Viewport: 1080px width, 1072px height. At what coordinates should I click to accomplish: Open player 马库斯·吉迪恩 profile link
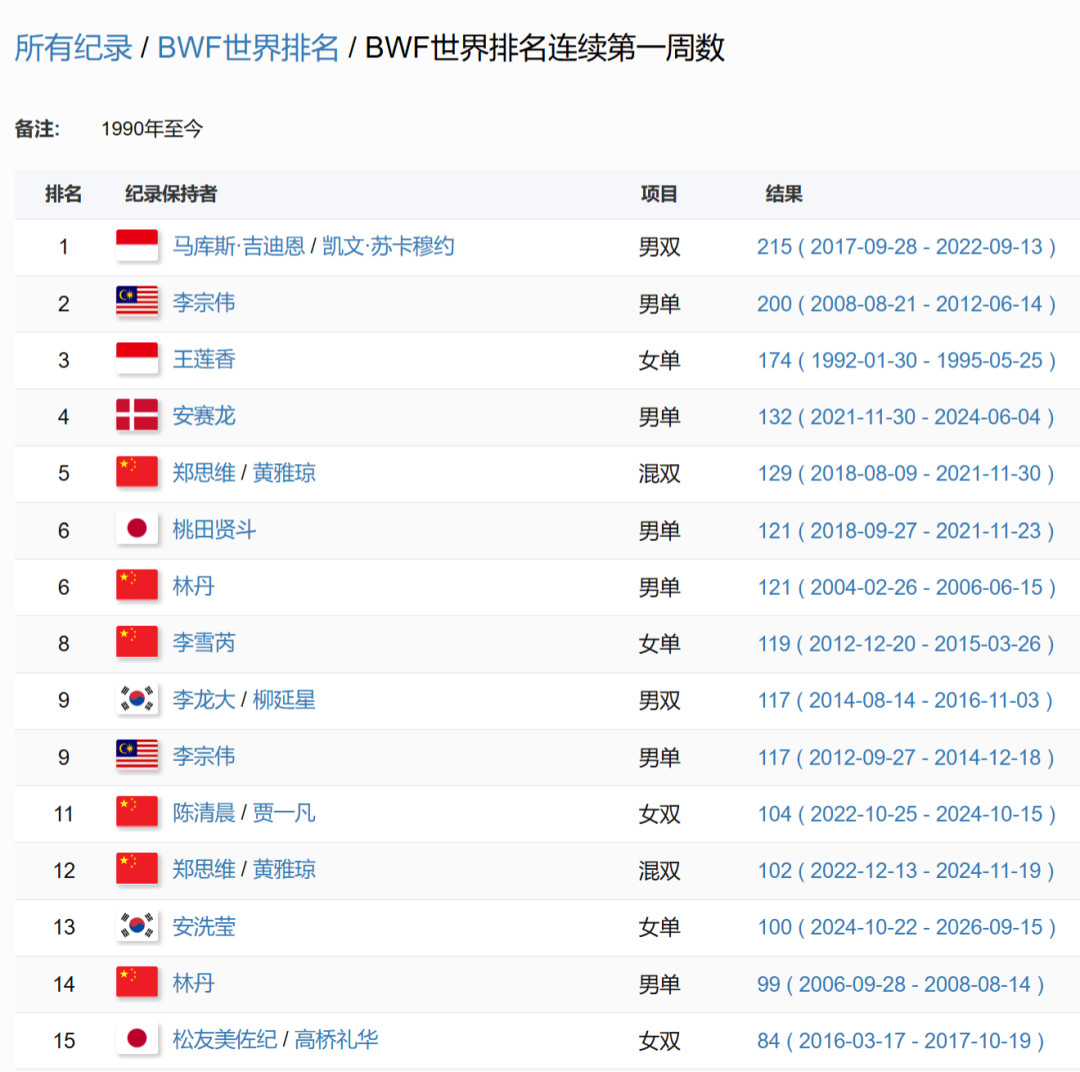click(238, 247)
